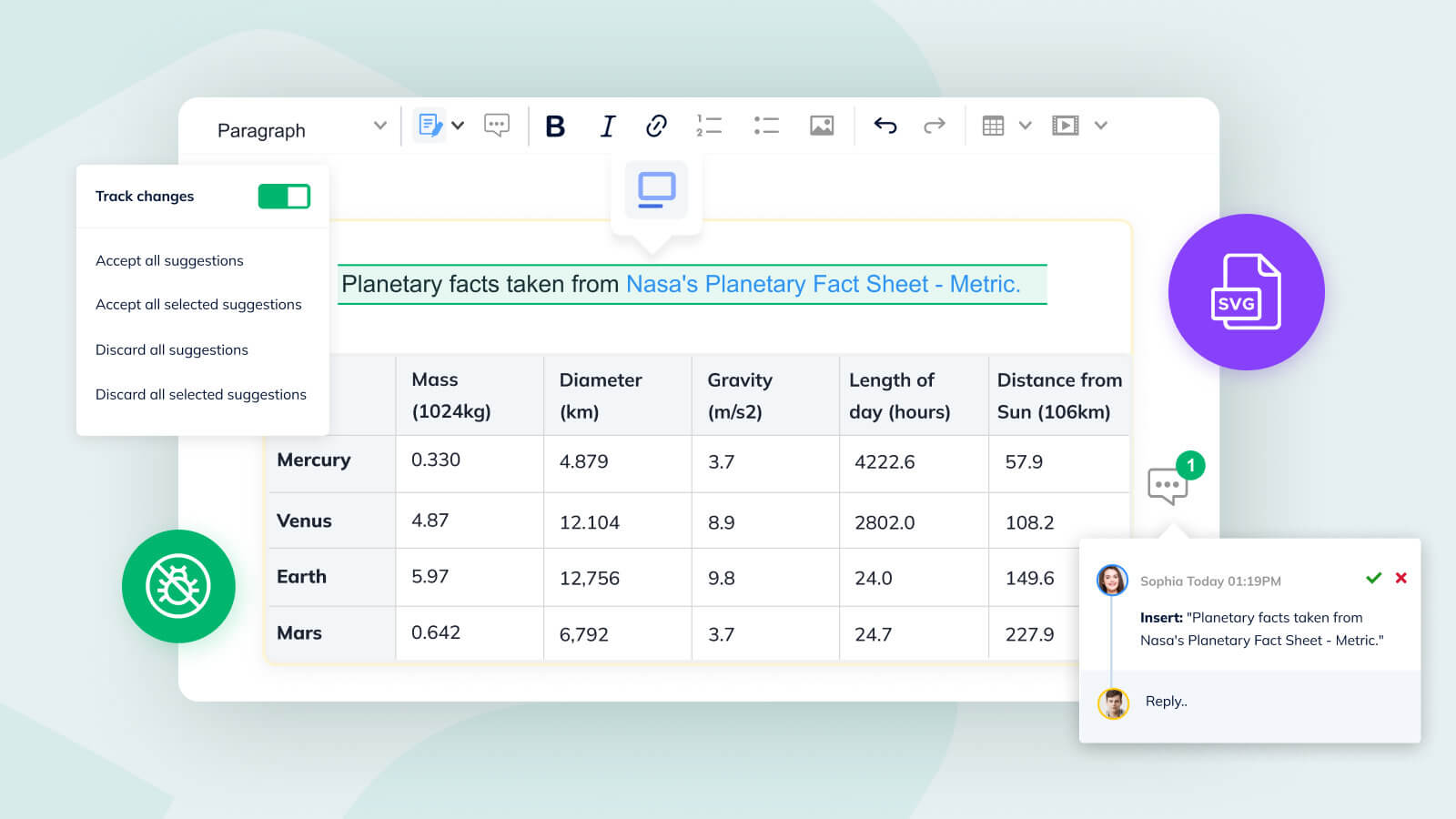Click the Length of day (hours) header

pyautogui.click(x=914, y=396)
